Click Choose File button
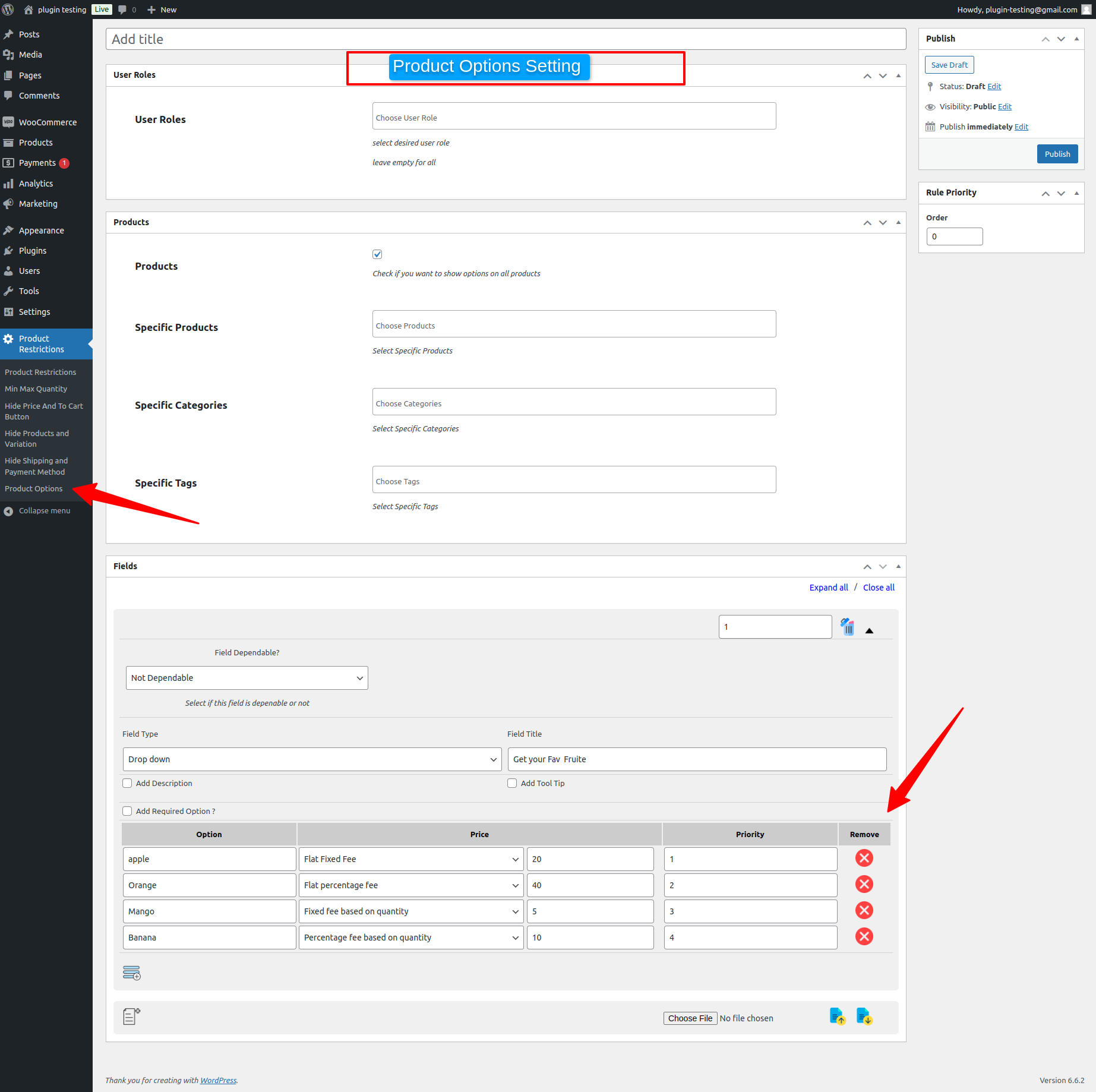 coord(690,1018)
